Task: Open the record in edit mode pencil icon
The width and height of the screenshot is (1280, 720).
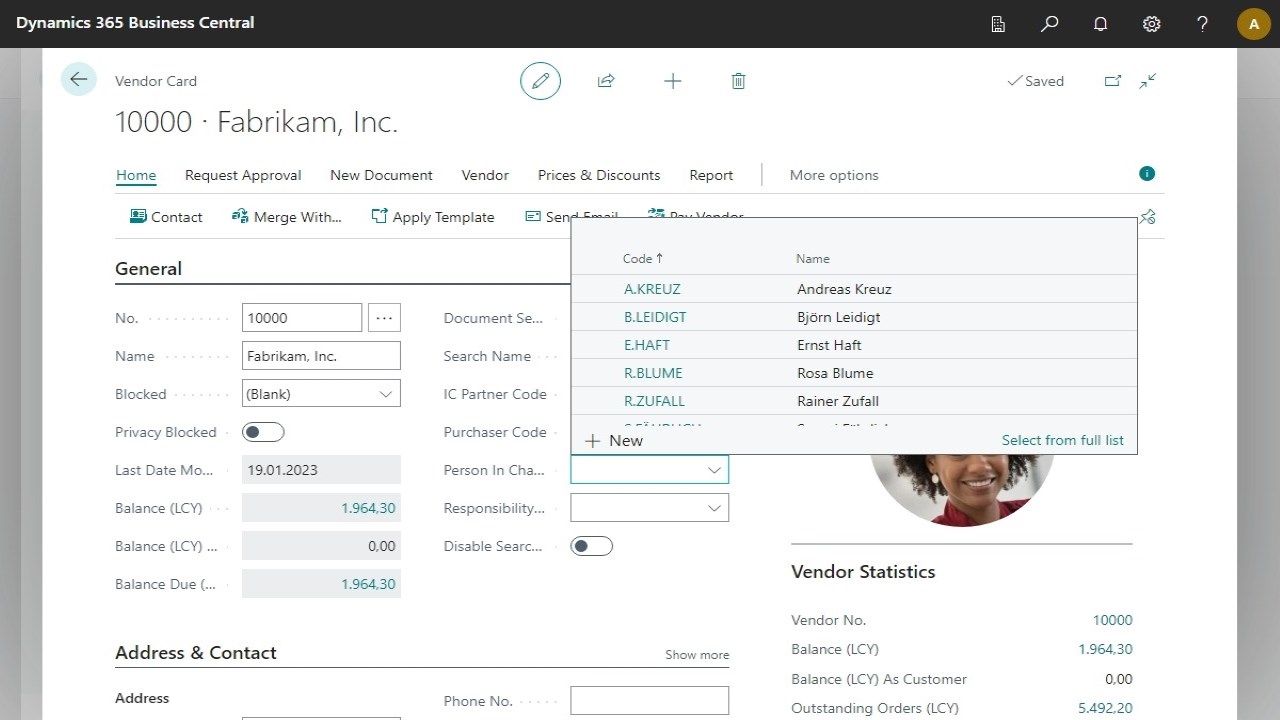Action: point(540,81)
